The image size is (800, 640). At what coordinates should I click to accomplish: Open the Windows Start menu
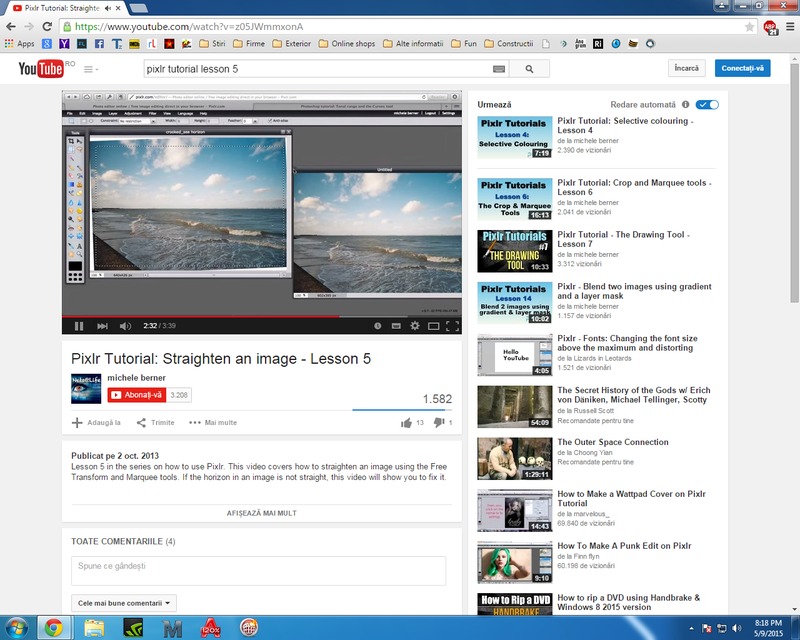pos(16,628)
